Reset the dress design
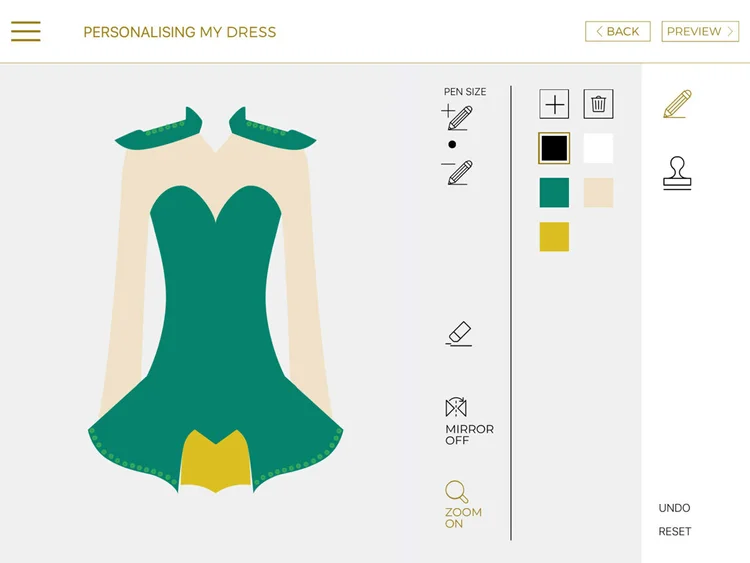The height and width of the screenshot is (563, 750). click(x=674, y=531)
